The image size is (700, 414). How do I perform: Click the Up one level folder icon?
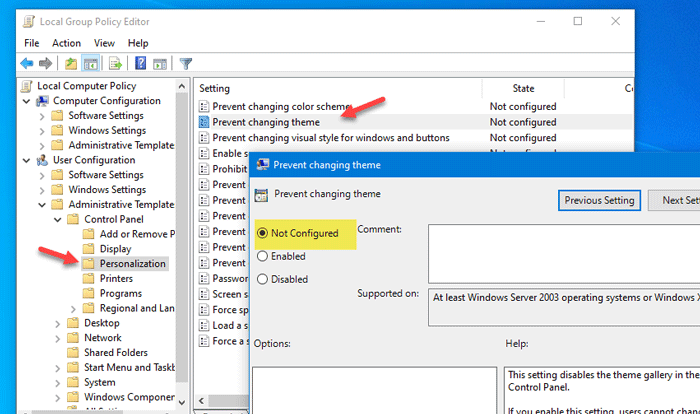pos(71,64)
